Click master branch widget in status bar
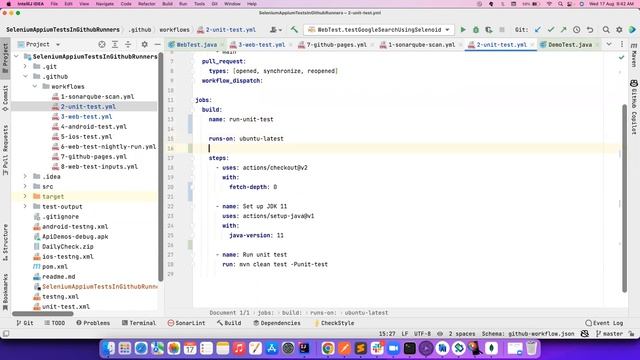Viewport: 640px width, 360px height. click(x=609, y=333)
